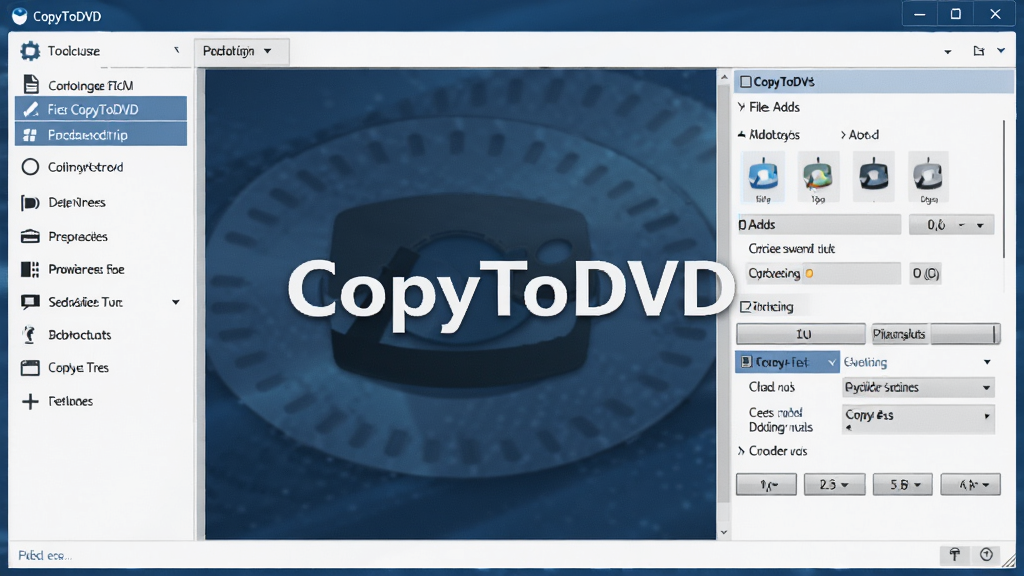
Task: Open the Copy és combo box
Action: (x=918, y=419)
